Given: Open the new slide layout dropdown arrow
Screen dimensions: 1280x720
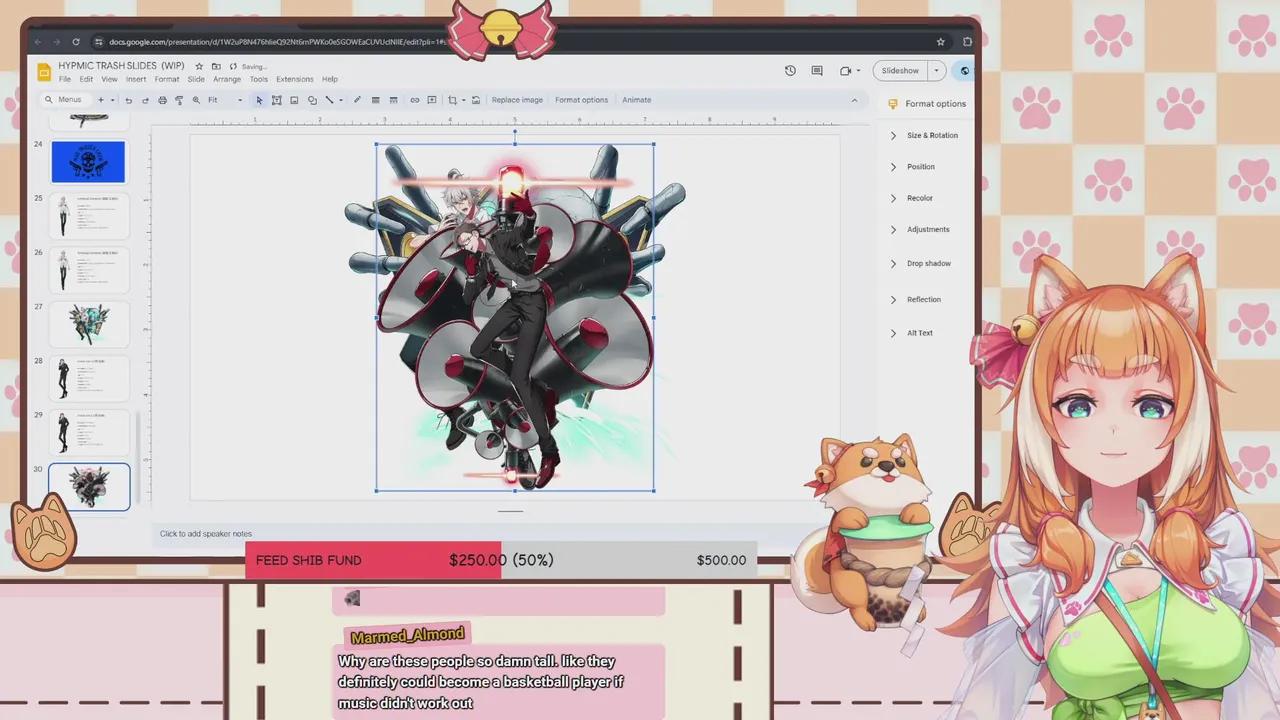Looking at the screenshot, I should pyautogui.click(x=112, y=100).
